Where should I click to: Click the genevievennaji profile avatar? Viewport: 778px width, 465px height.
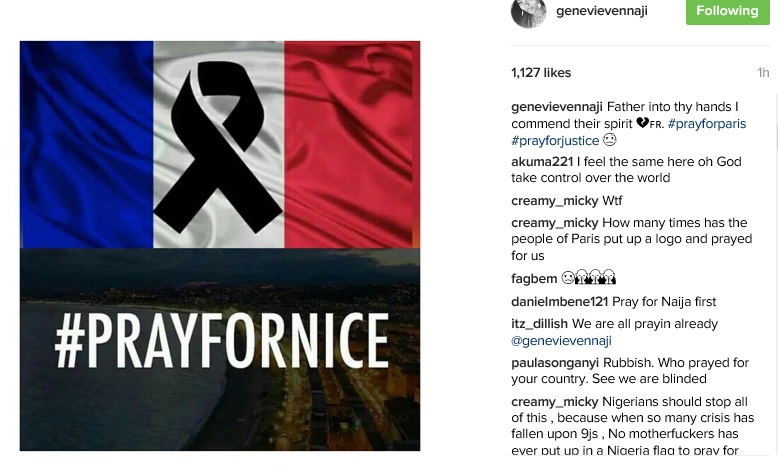(x=529, y=12)
